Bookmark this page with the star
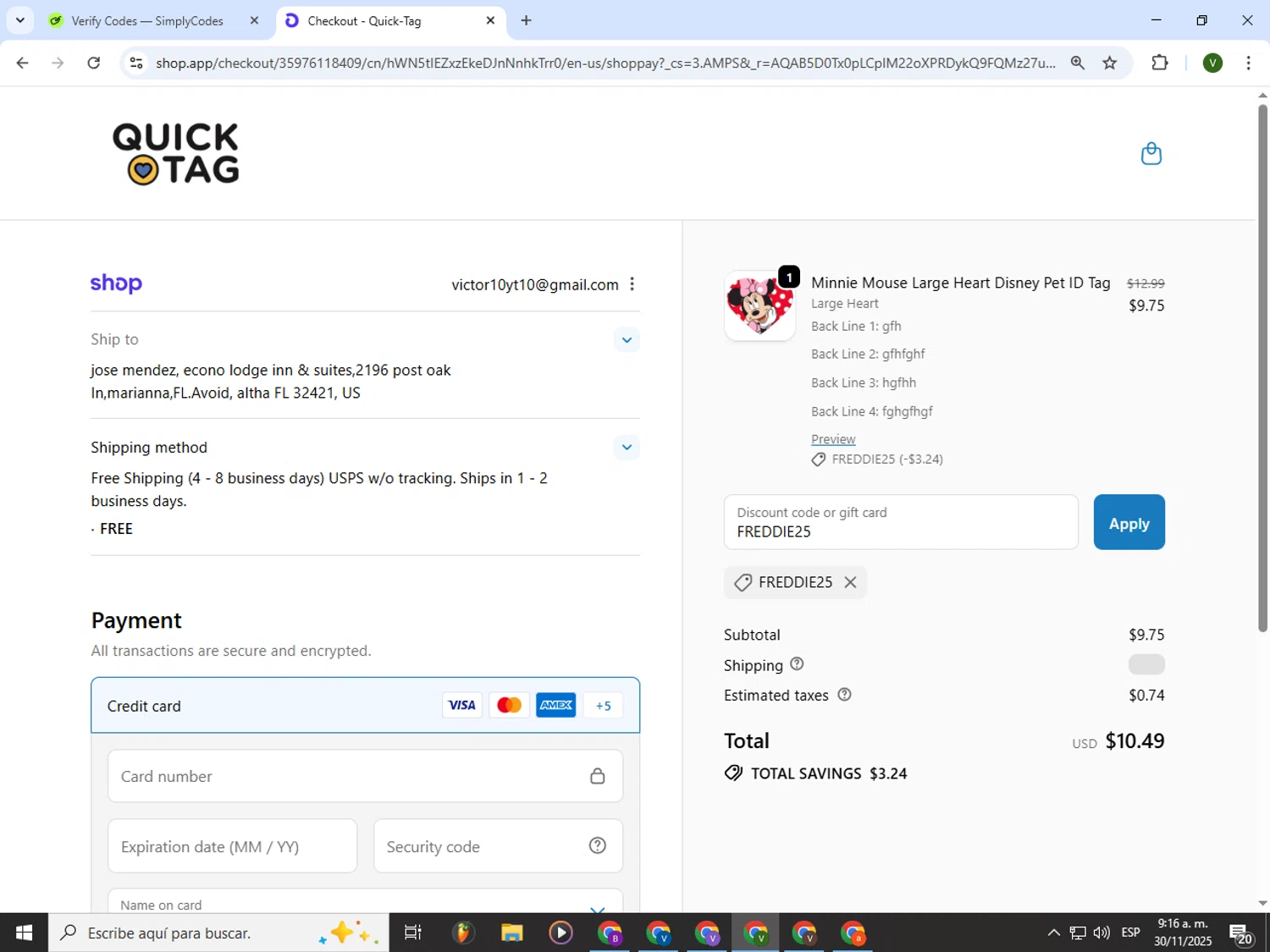This screenshot has width=1270, height=952. pos(1109,63)
